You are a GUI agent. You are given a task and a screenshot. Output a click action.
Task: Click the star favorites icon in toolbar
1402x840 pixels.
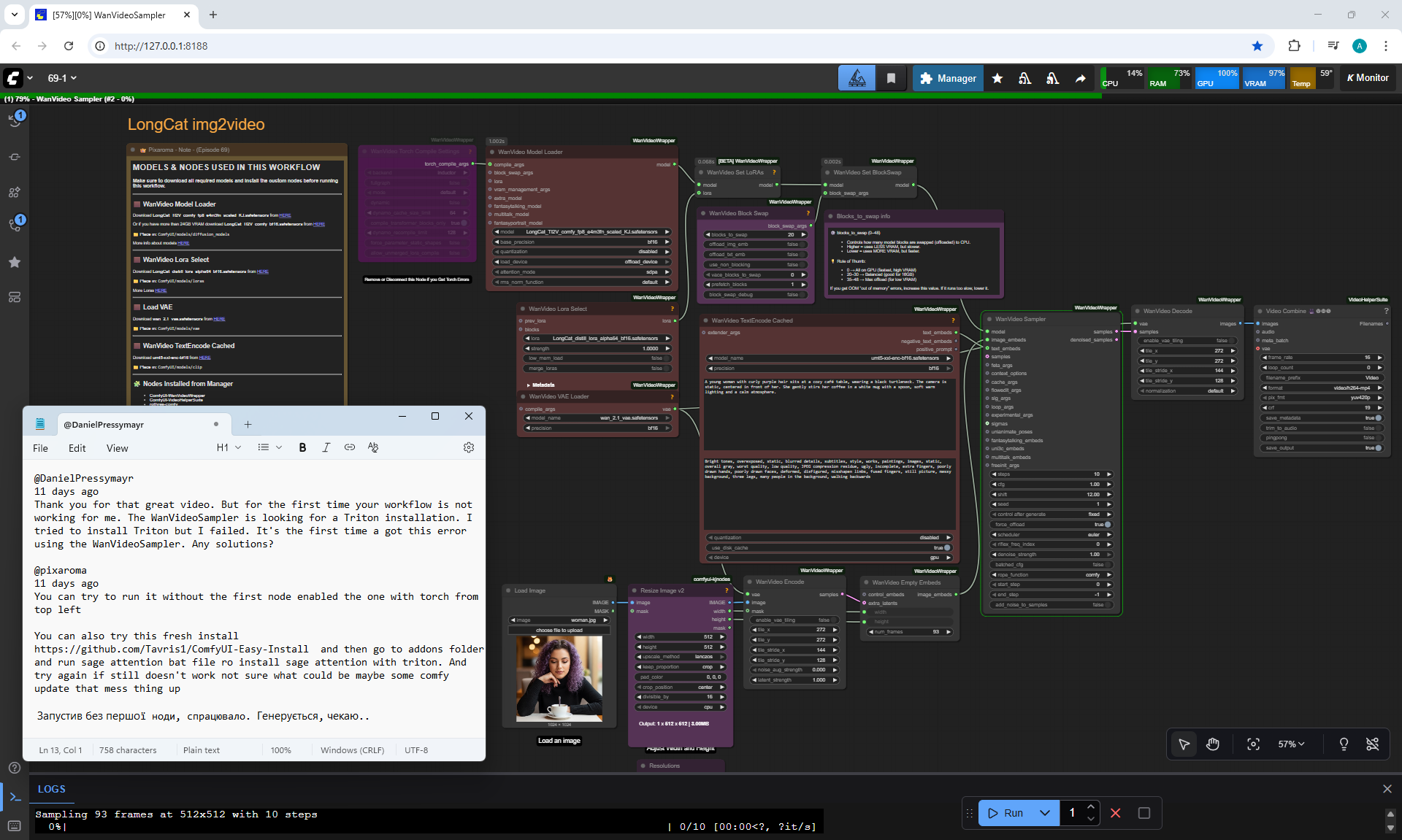(997, 78)
